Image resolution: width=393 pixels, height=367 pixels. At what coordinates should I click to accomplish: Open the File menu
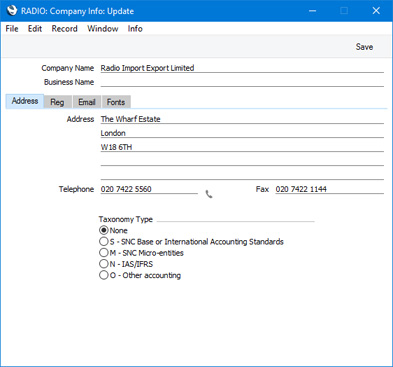[12, 29]
